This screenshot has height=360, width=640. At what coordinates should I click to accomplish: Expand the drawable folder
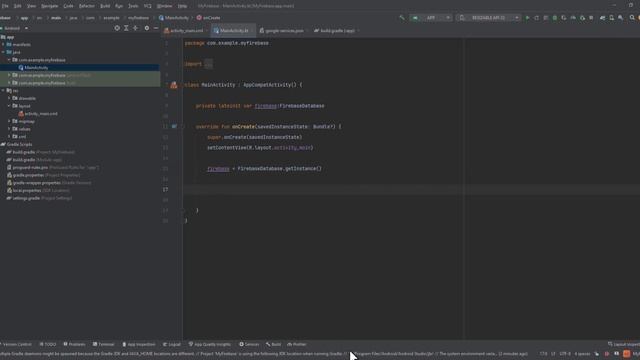(x=9, y=98)
